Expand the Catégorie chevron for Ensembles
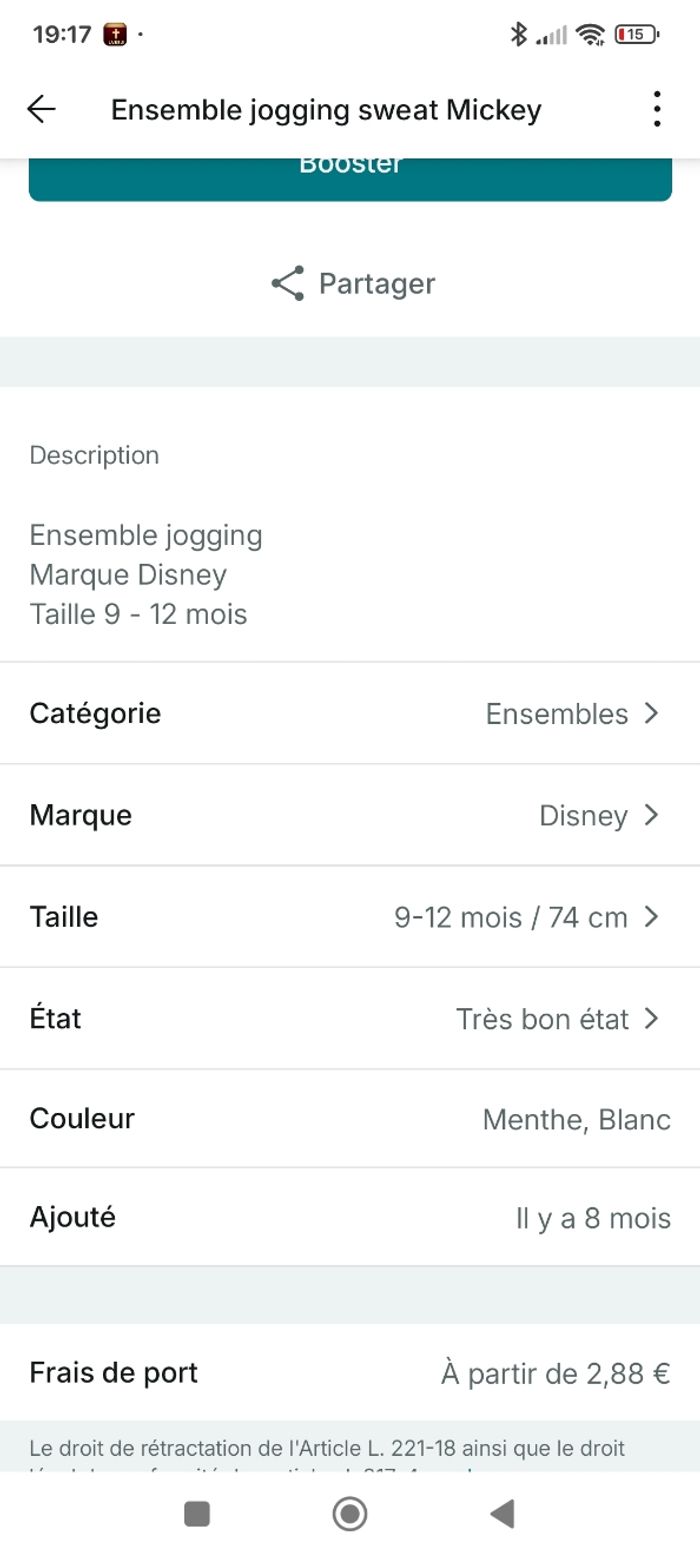The width and height of the screenshot is (700, 1556). pyautogui.click(x=651, y=713)
